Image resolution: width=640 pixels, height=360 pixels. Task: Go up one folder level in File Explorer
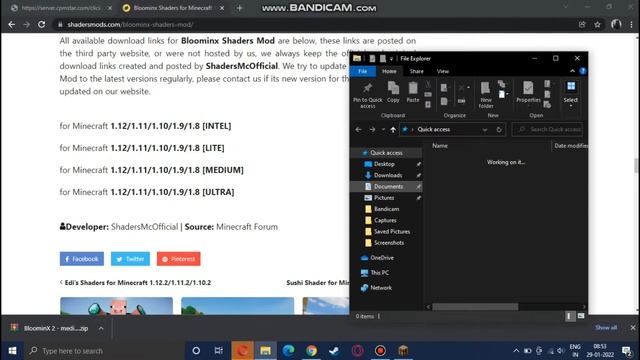(393, 129)
